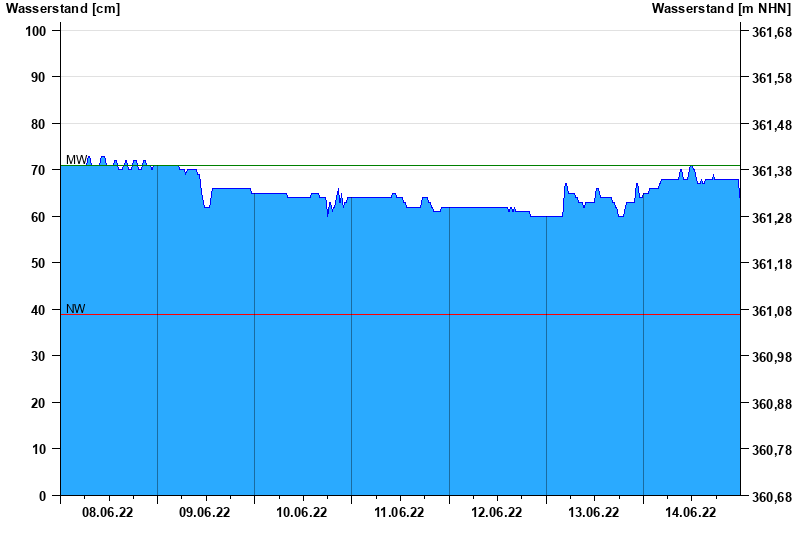Click the 90 value on left axis
This screenshot has height=550, width=800.
point(39,78)
